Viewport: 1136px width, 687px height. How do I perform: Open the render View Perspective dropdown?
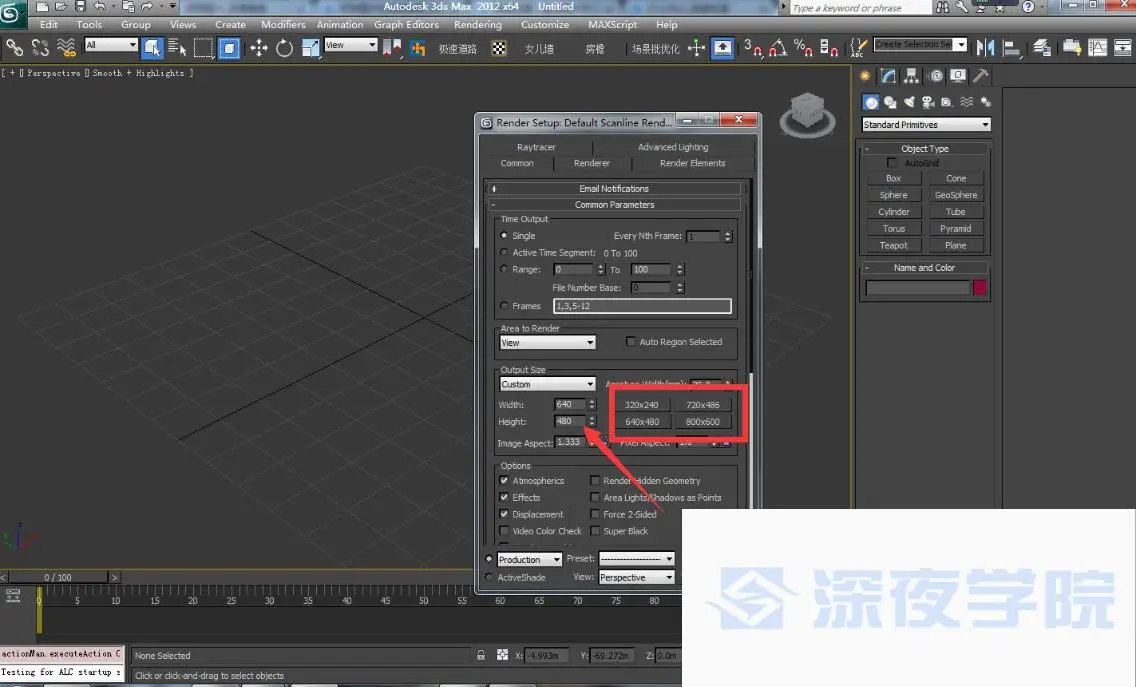(x=637, y=578)
